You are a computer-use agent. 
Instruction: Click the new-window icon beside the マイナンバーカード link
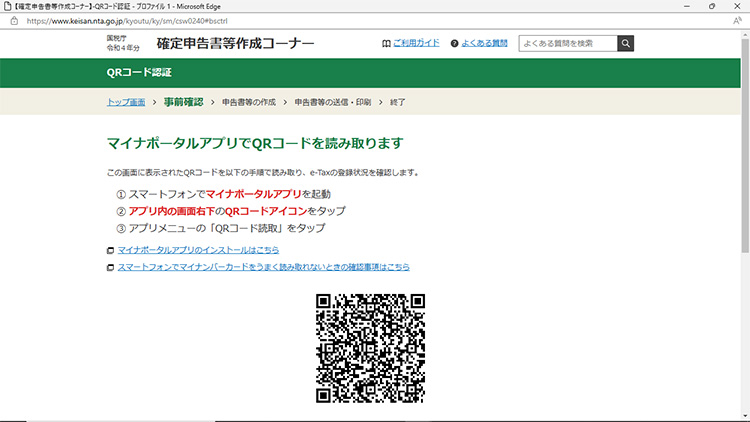(x=110, y=268)
